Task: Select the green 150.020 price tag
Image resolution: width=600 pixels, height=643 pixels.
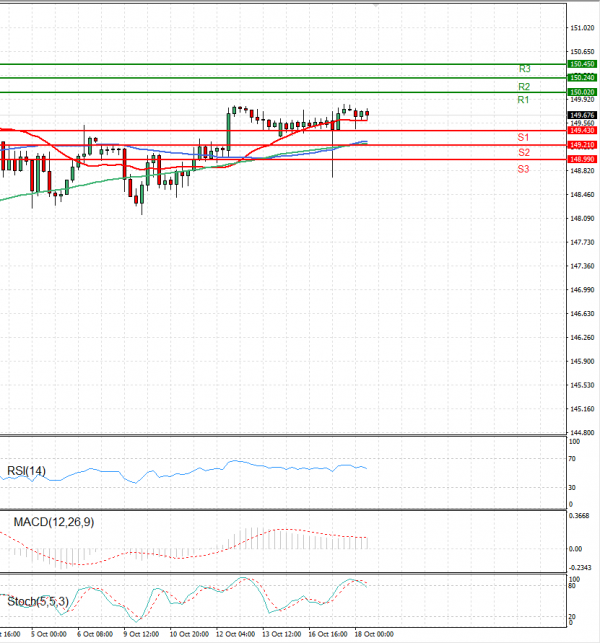Action: [582, 92]
